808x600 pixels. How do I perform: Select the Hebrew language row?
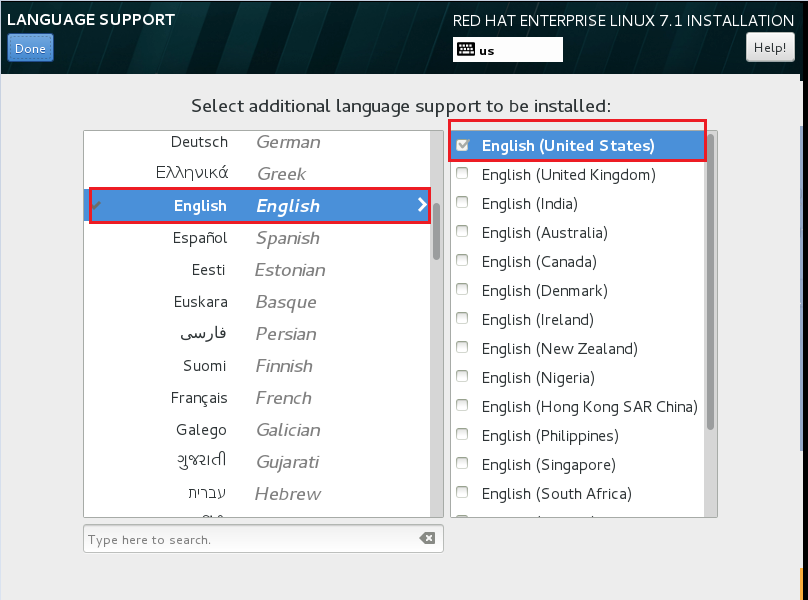tap(257, 493)
